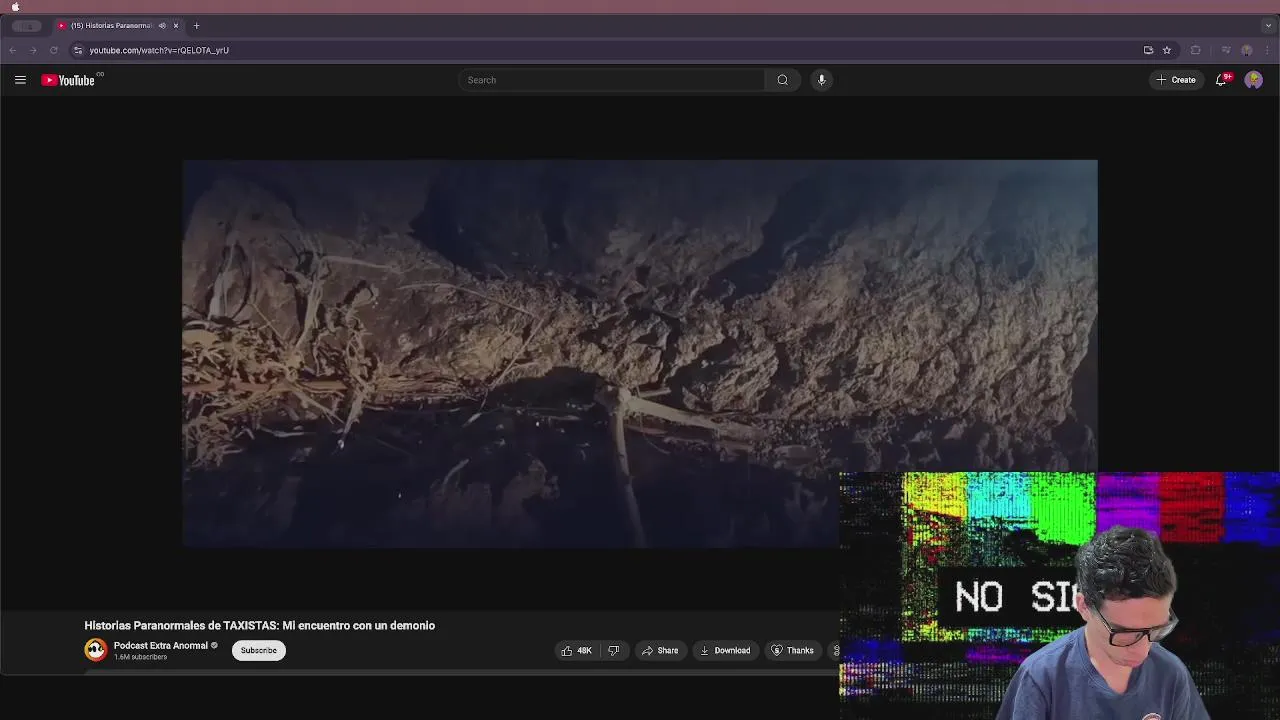Open a new browser tab
Screen dimensions: 1280x720
(196, 25)
